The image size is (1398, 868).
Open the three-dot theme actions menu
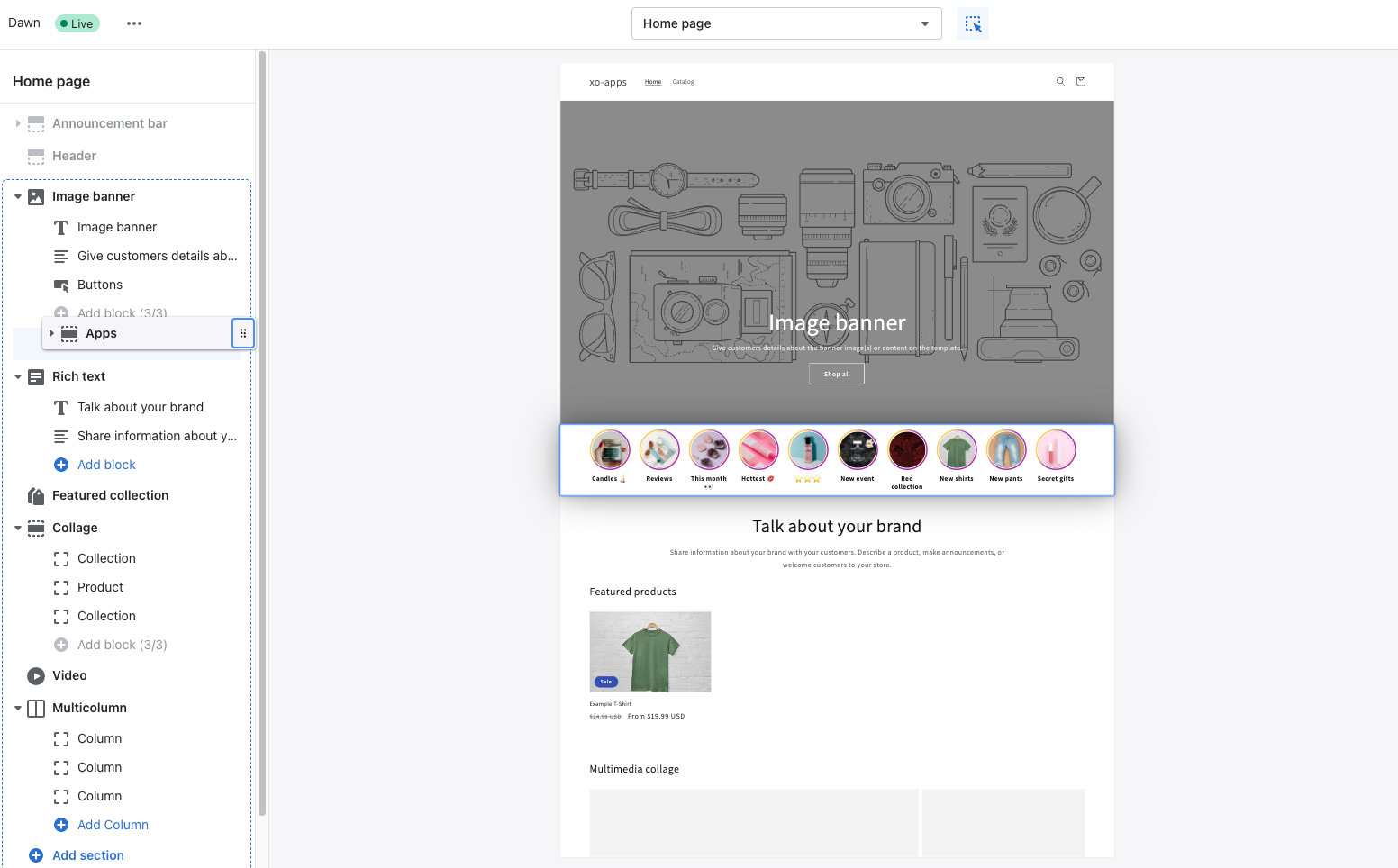pyautogui.click(x=134, y=23)
